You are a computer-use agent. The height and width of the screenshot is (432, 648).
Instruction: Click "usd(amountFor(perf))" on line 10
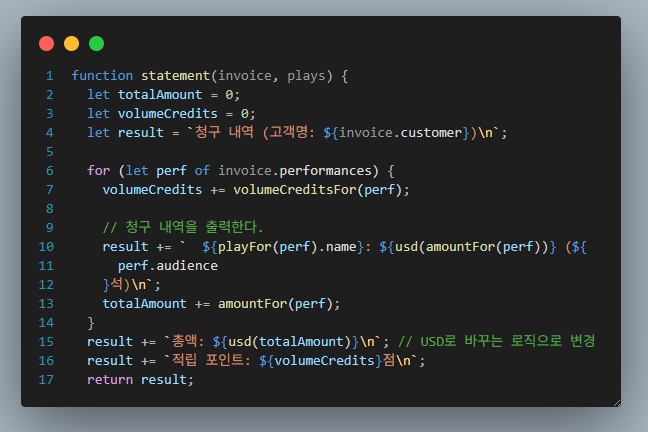[472, 247]
